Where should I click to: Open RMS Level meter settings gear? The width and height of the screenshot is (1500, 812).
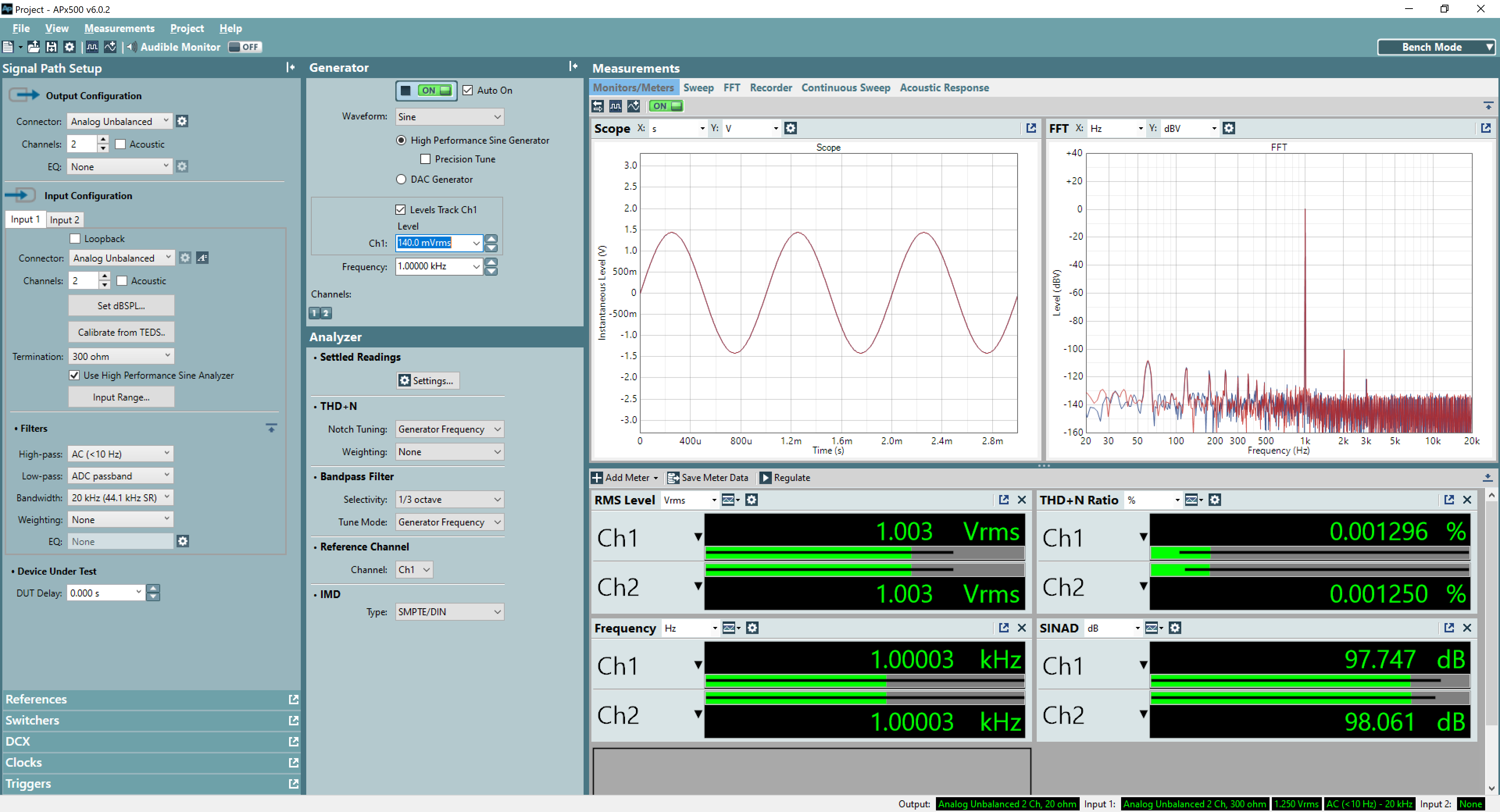(x=752, y=500)
